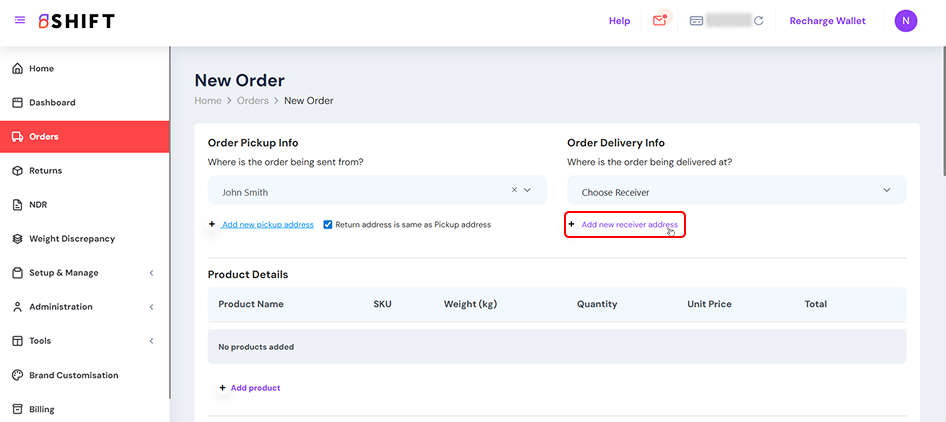Go to NDR in the sidebar
946x422 pixels.
(x=38, y=205)
